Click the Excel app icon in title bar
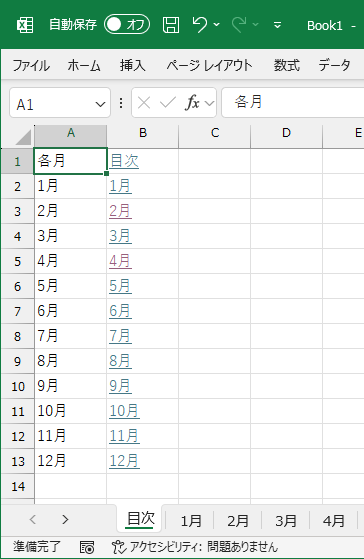364x559 pixels. point(25,25)
